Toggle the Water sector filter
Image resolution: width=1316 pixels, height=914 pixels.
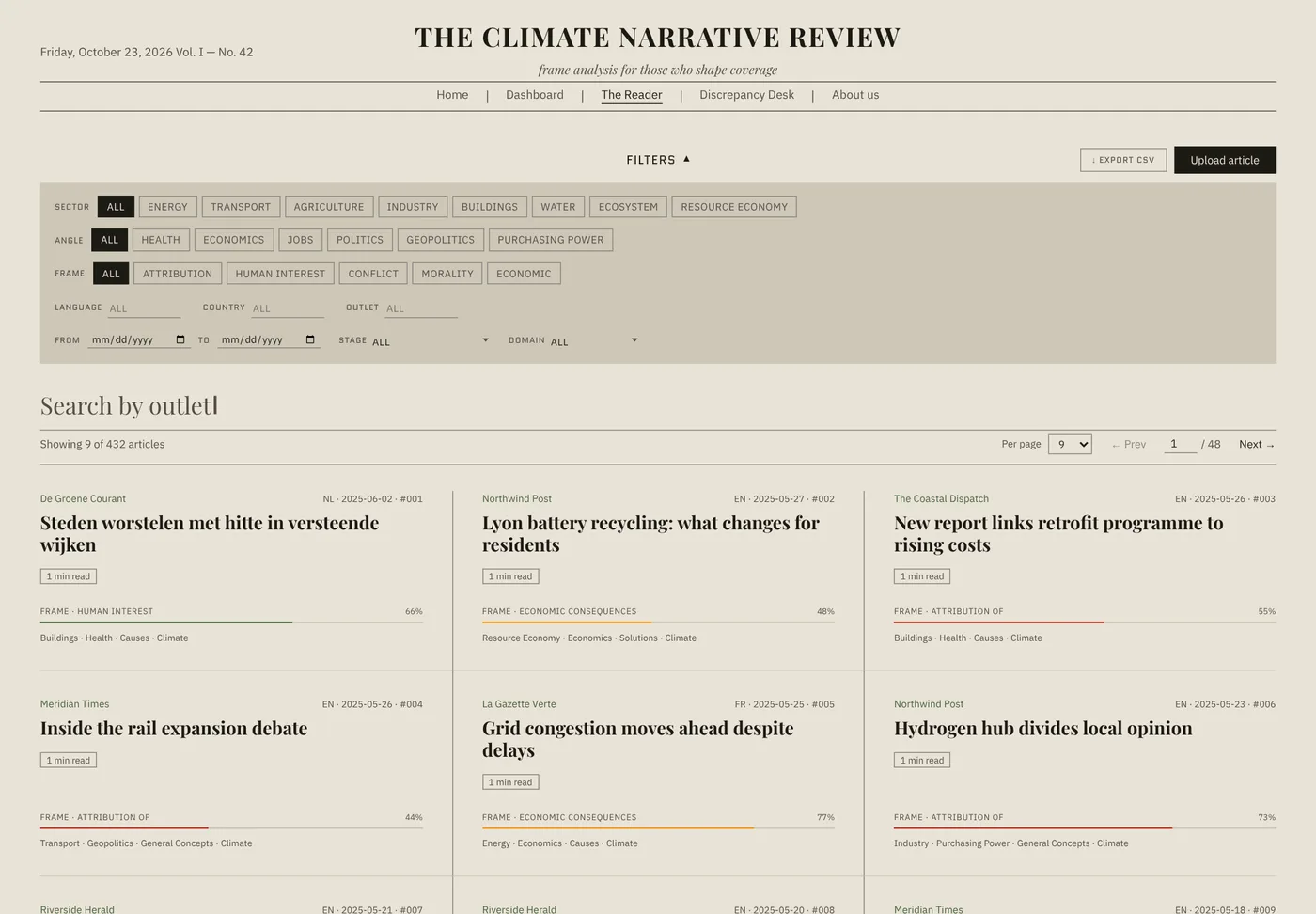click(x=558, y=207)
